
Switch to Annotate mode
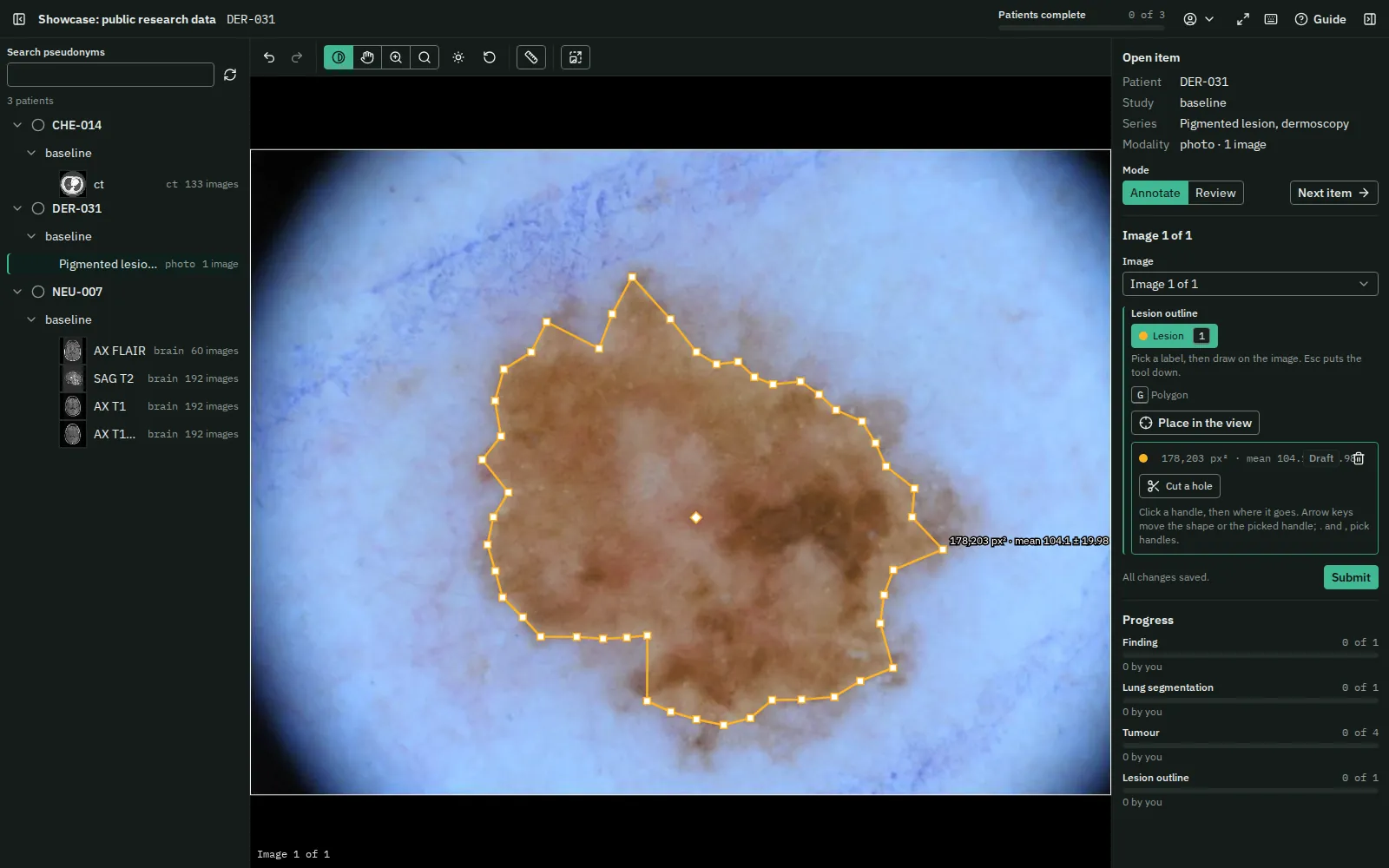point(1155,193)
